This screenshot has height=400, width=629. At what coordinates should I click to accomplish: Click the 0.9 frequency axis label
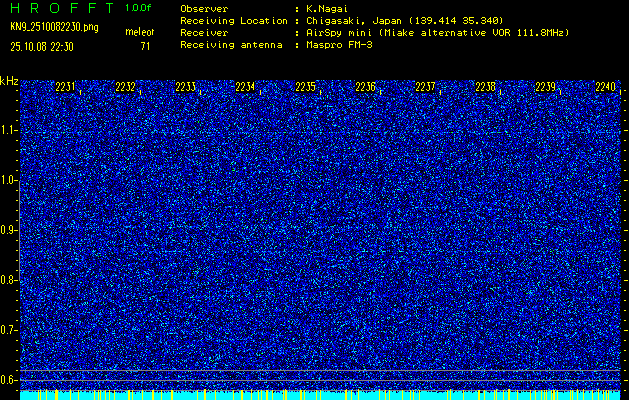[9, 230]
